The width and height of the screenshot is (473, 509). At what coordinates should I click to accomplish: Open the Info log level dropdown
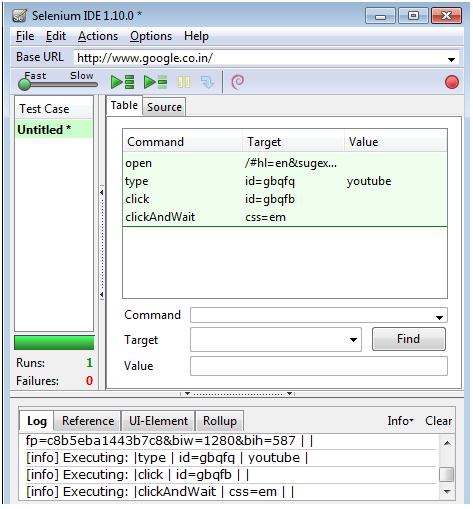click(x=400, y=421)
